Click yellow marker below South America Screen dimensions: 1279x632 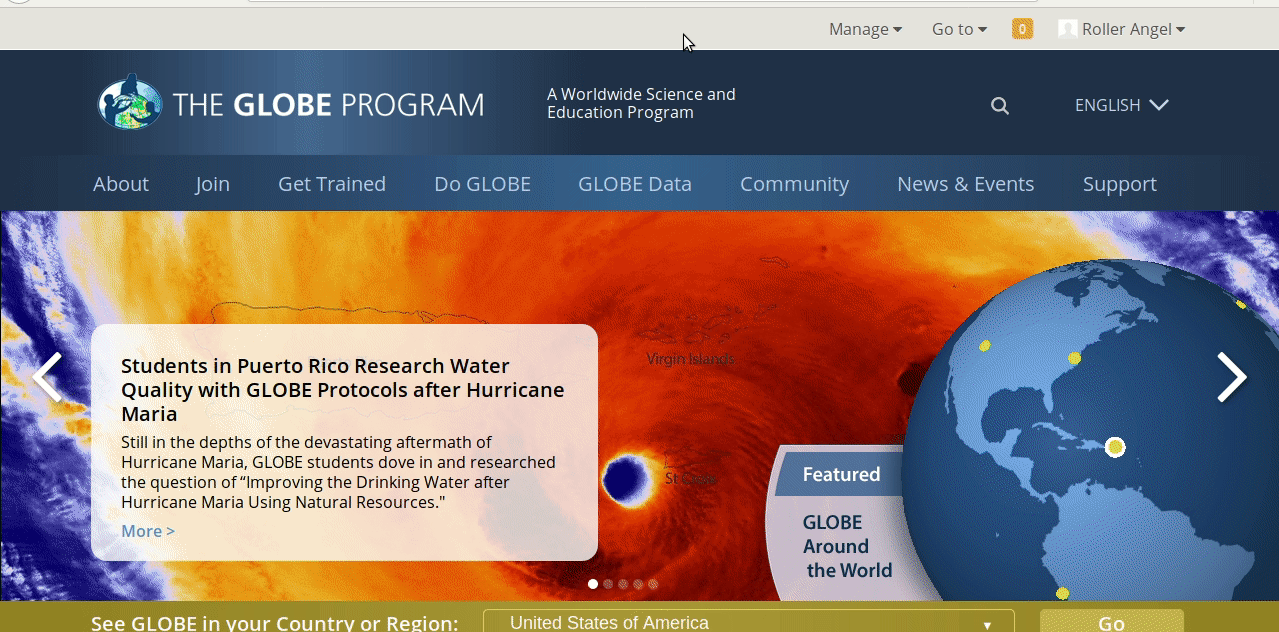pyautogui.click(x=1062, y=593)
